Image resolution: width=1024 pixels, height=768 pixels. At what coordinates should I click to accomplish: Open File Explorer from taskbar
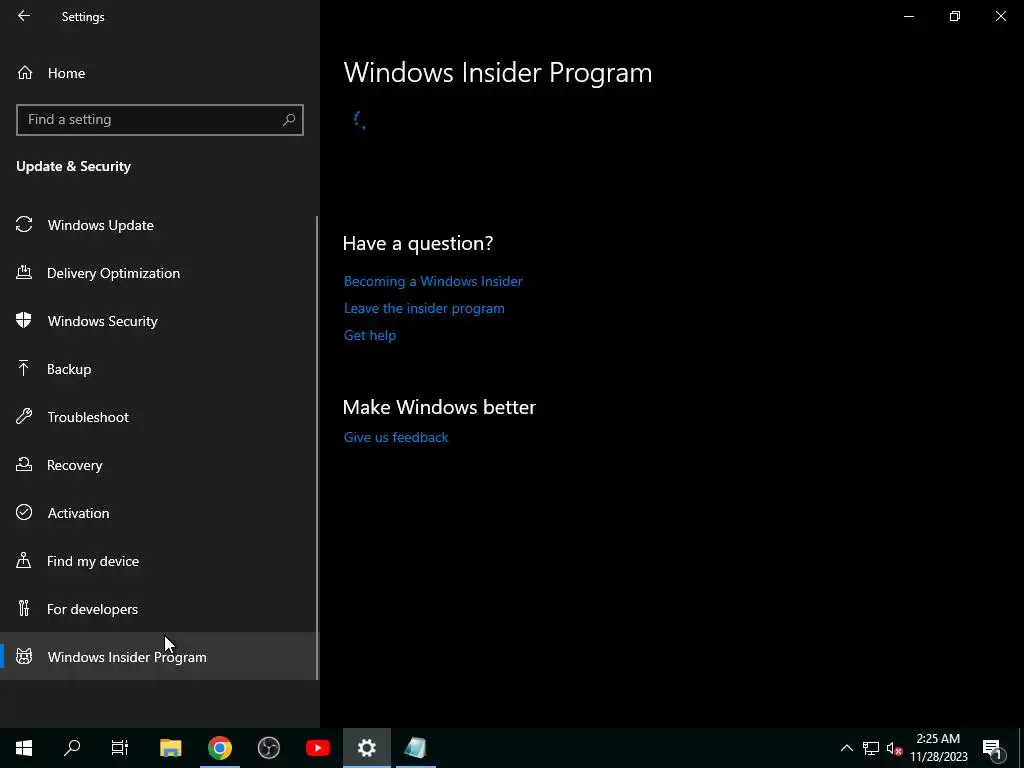click(x=170, y=748)
